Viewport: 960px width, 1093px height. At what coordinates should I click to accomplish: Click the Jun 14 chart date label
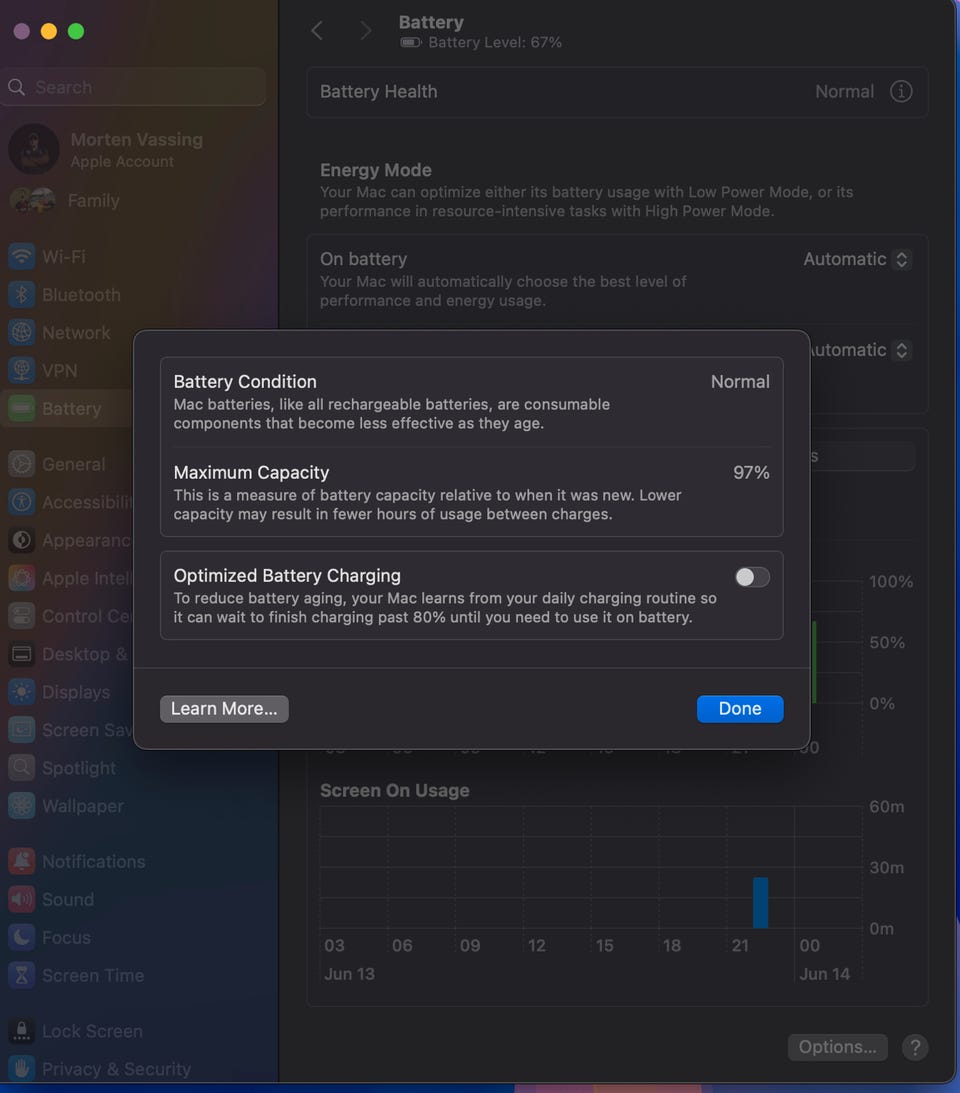[x=825, y=974]
